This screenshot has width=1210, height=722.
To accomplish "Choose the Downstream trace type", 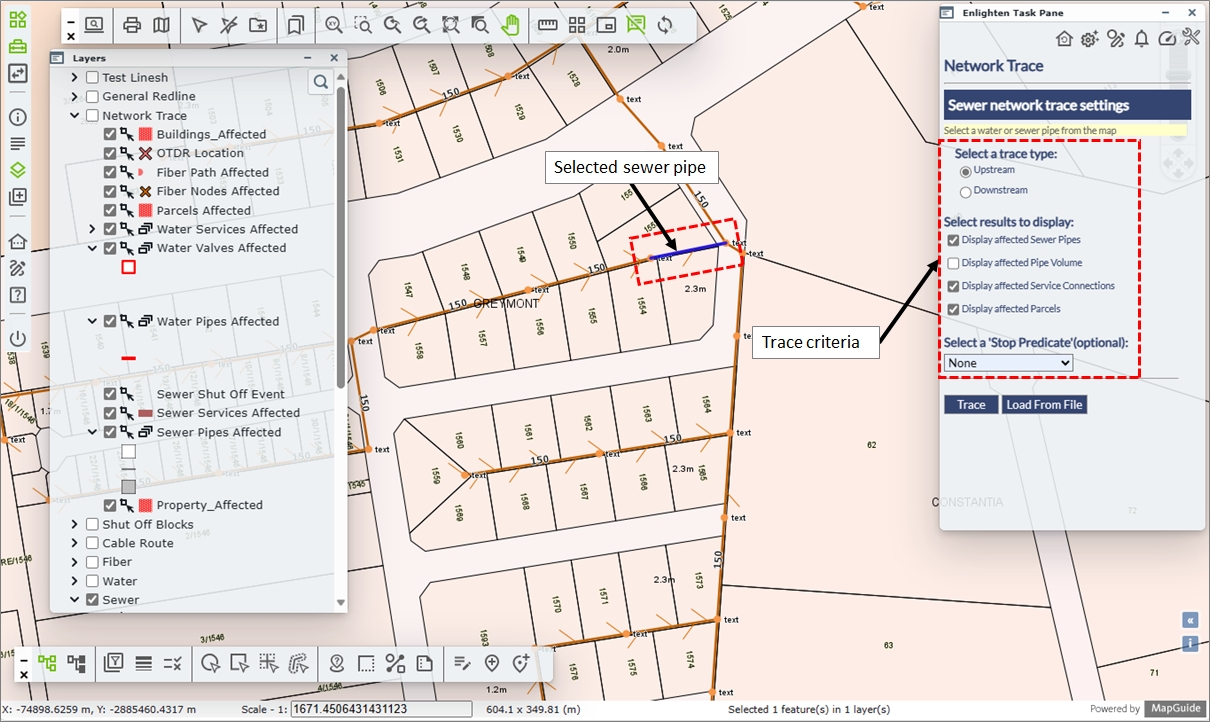I will pos(966,191).
